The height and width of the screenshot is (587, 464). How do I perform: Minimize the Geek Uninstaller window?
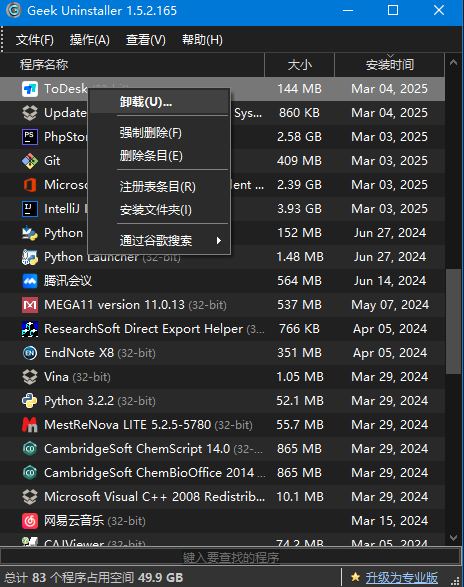click(348, 10)
